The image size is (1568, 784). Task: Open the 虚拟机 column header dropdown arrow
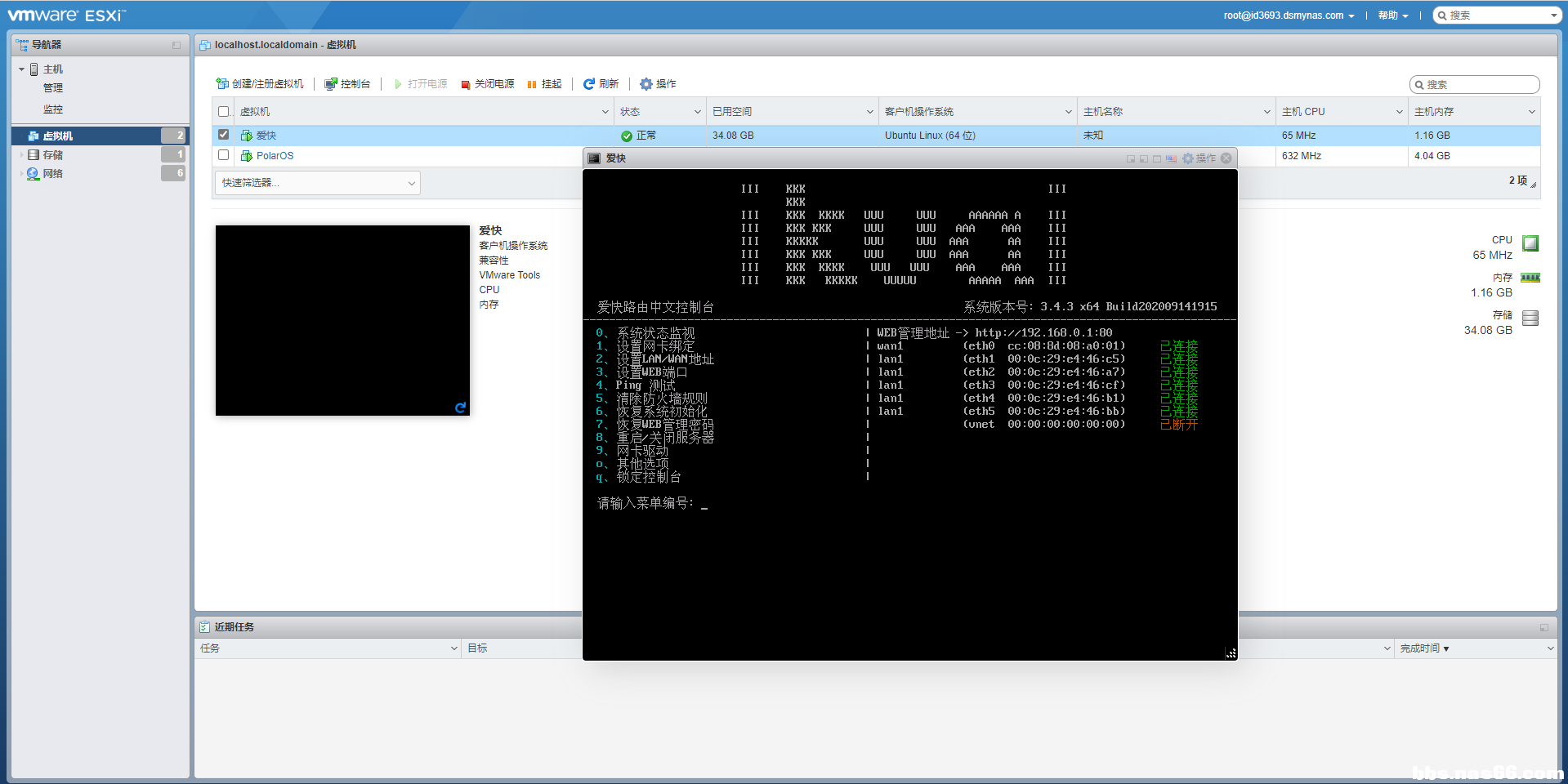[x=605, y=112]
